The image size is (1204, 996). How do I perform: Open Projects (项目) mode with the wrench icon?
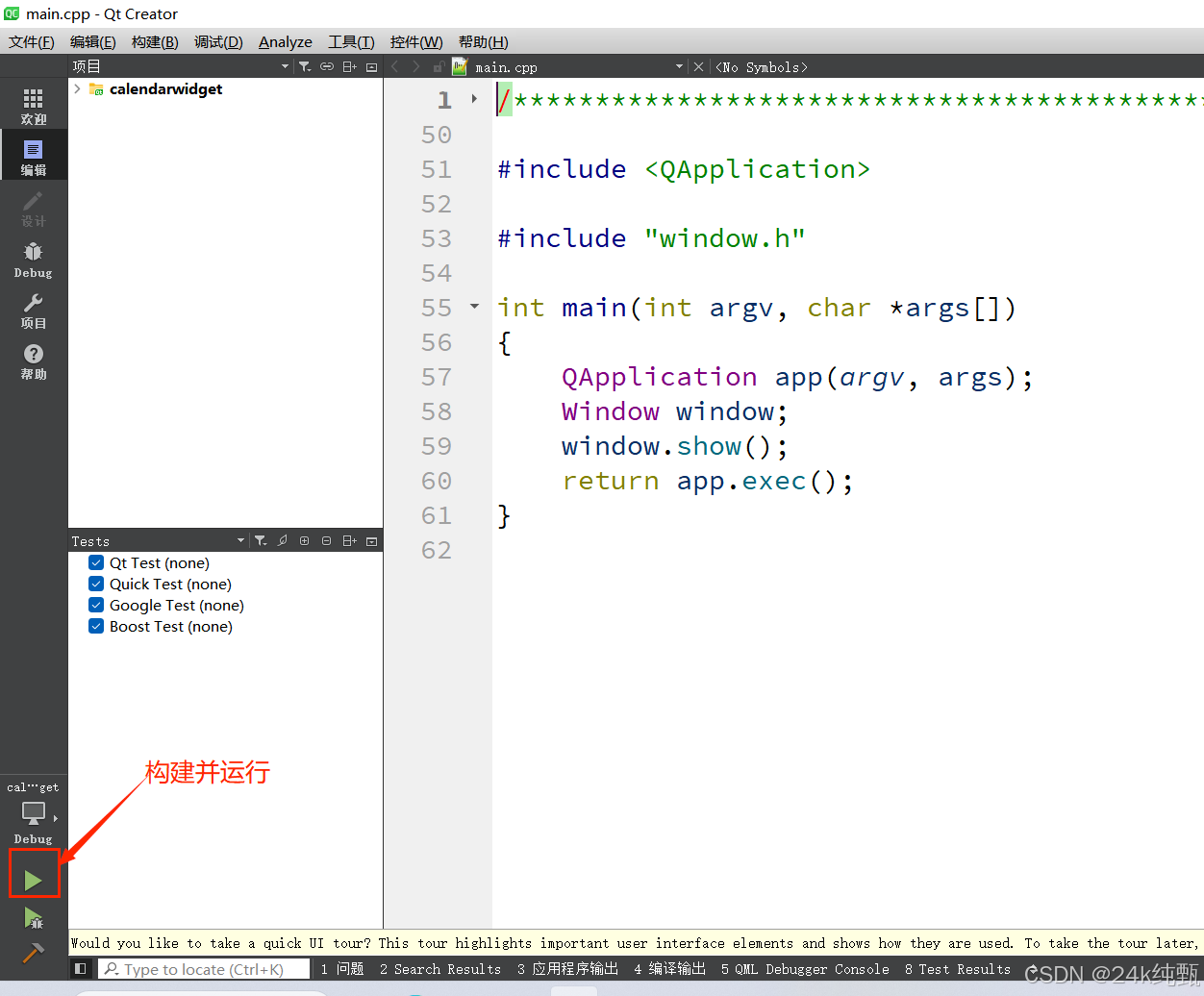point(34,310)
